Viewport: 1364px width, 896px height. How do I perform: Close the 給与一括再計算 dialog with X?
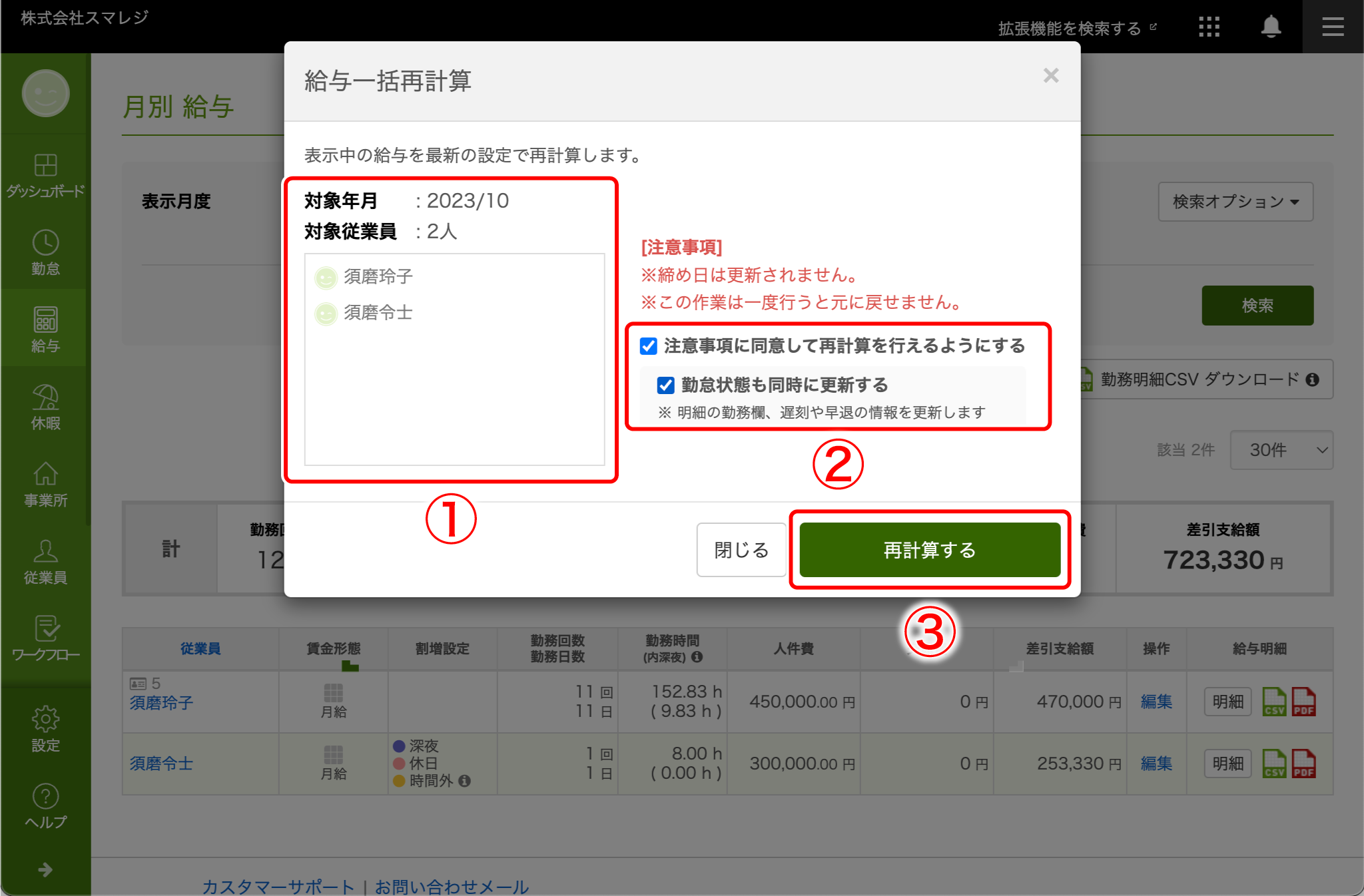point(1051,75)
